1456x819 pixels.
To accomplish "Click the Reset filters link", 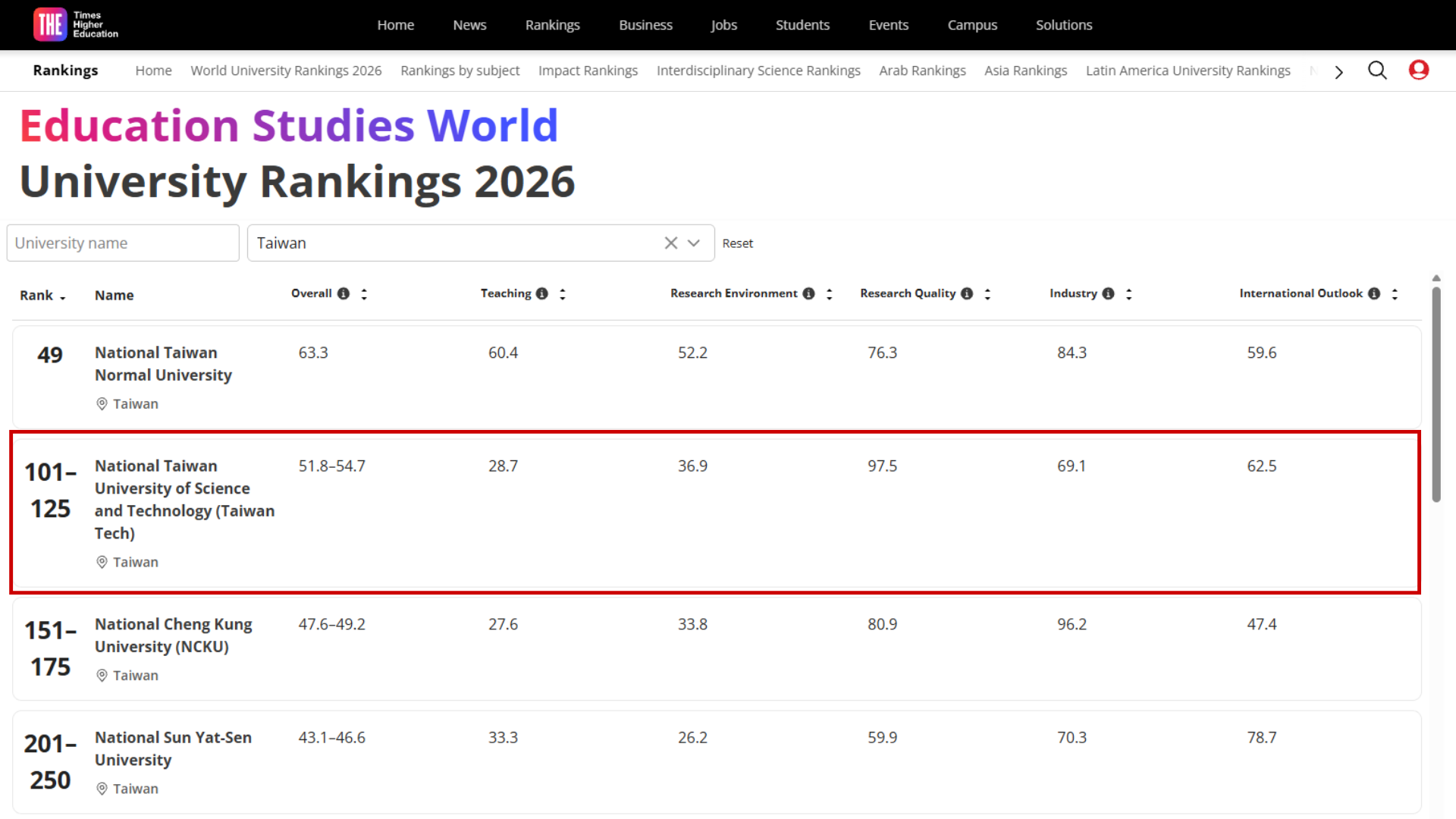I will [737, 243].
